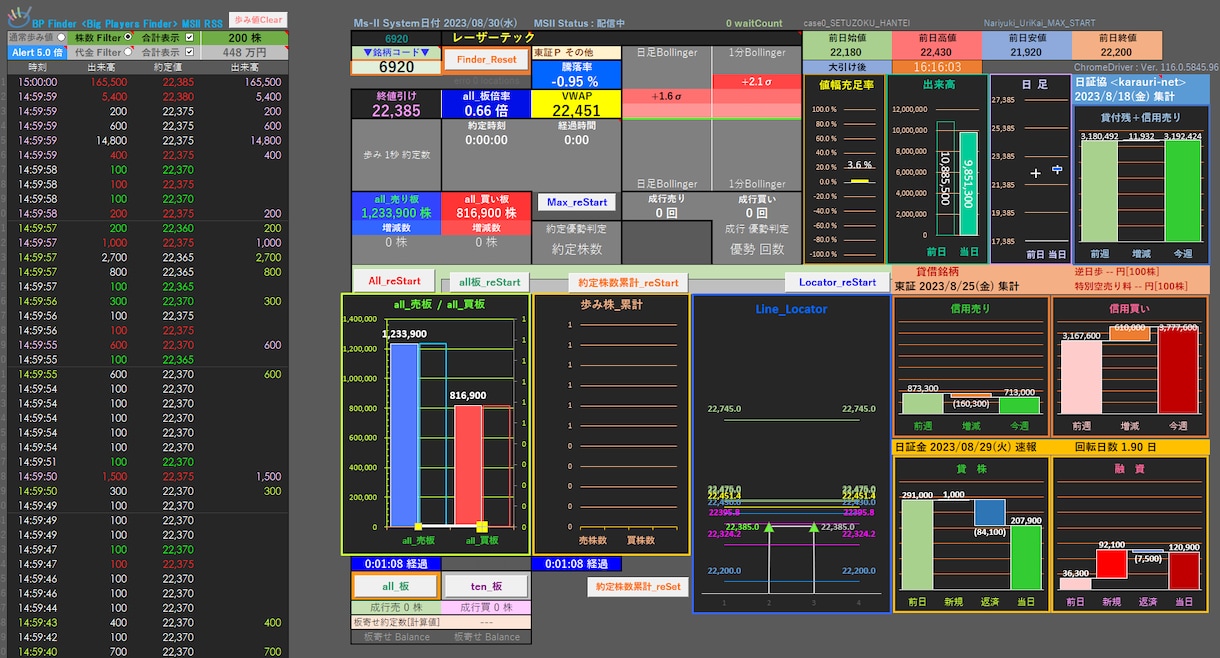Switch to the ten_板 view
This screenshot has height=658, width=1220.
[x=485, y=586]
